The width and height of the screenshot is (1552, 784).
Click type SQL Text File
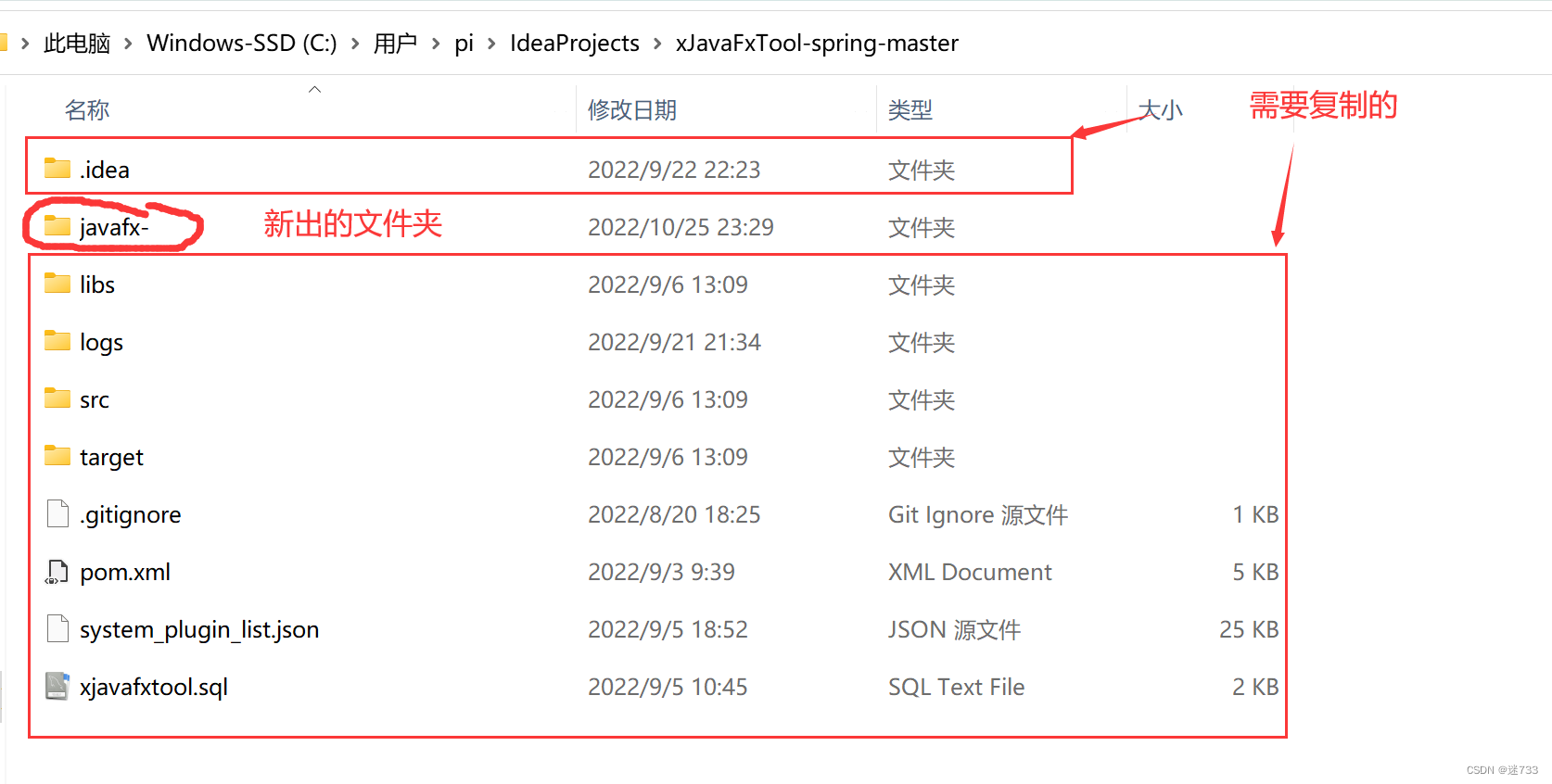coord(956,688)
